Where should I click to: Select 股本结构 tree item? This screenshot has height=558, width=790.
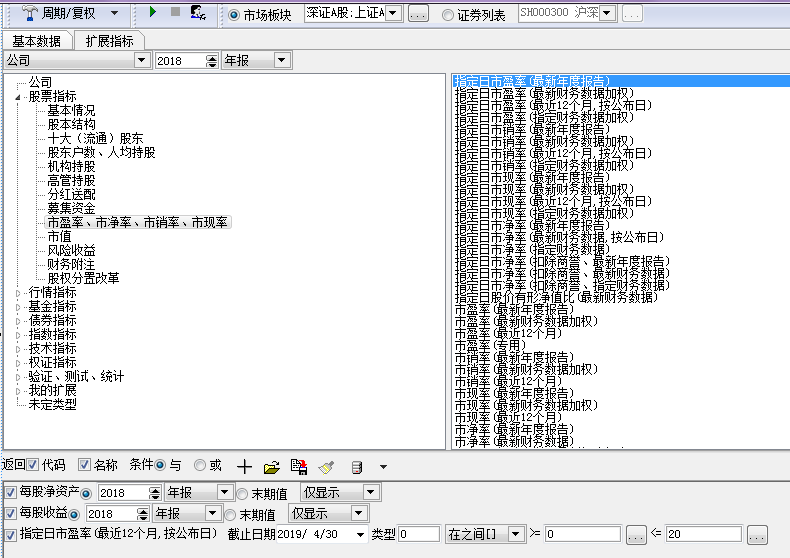coord(71,124)
